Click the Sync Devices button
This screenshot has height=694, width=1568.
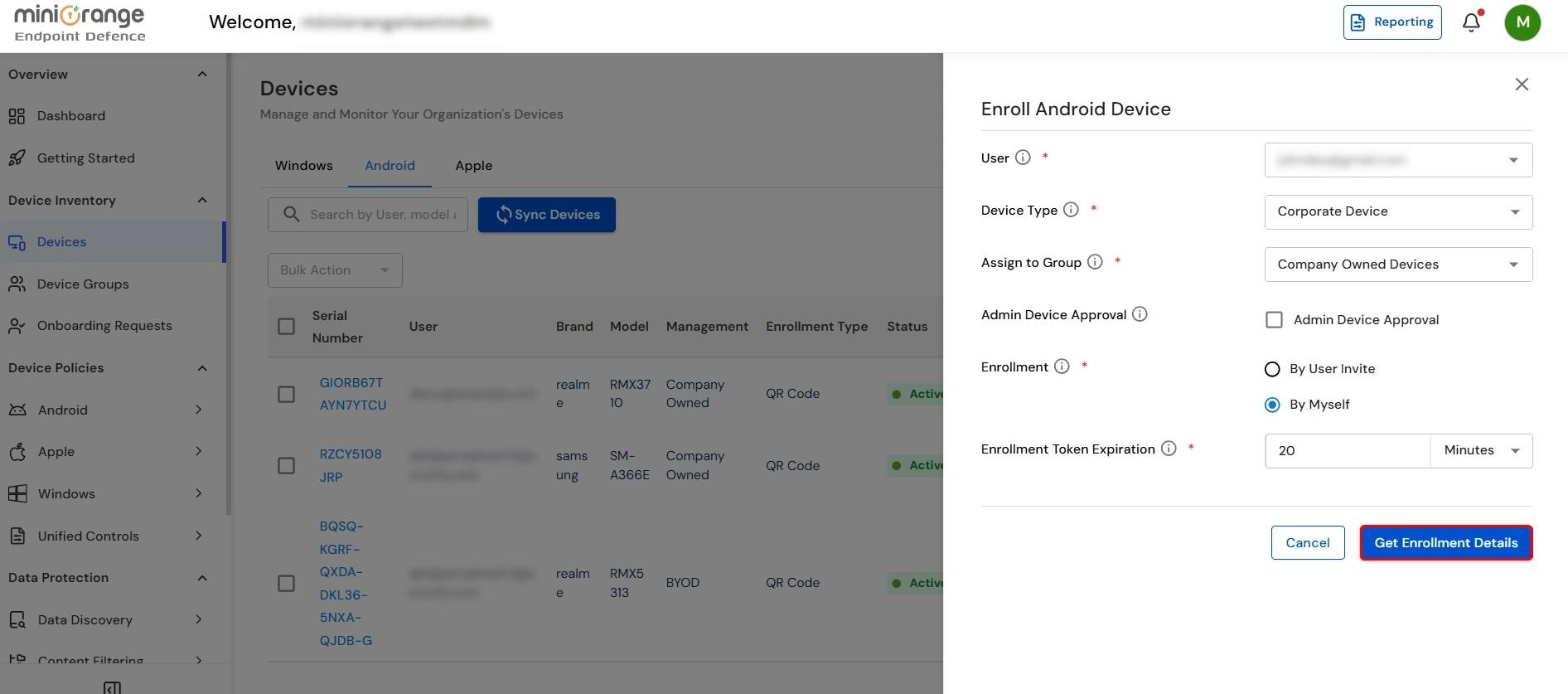(547, 215)
